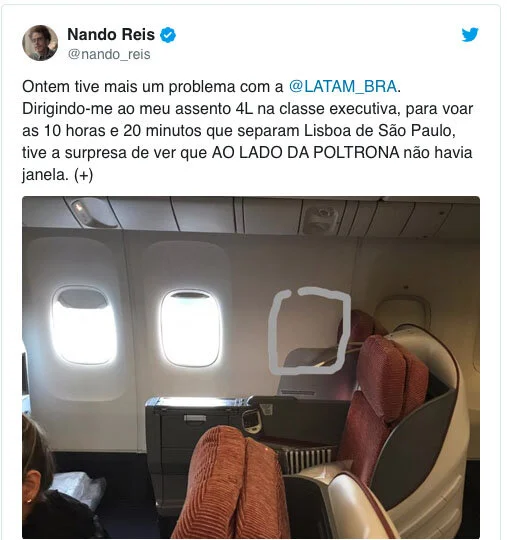Click the red headrest of reclined seat
This screenshot has width=507, height=540.
tap(385, 379)
